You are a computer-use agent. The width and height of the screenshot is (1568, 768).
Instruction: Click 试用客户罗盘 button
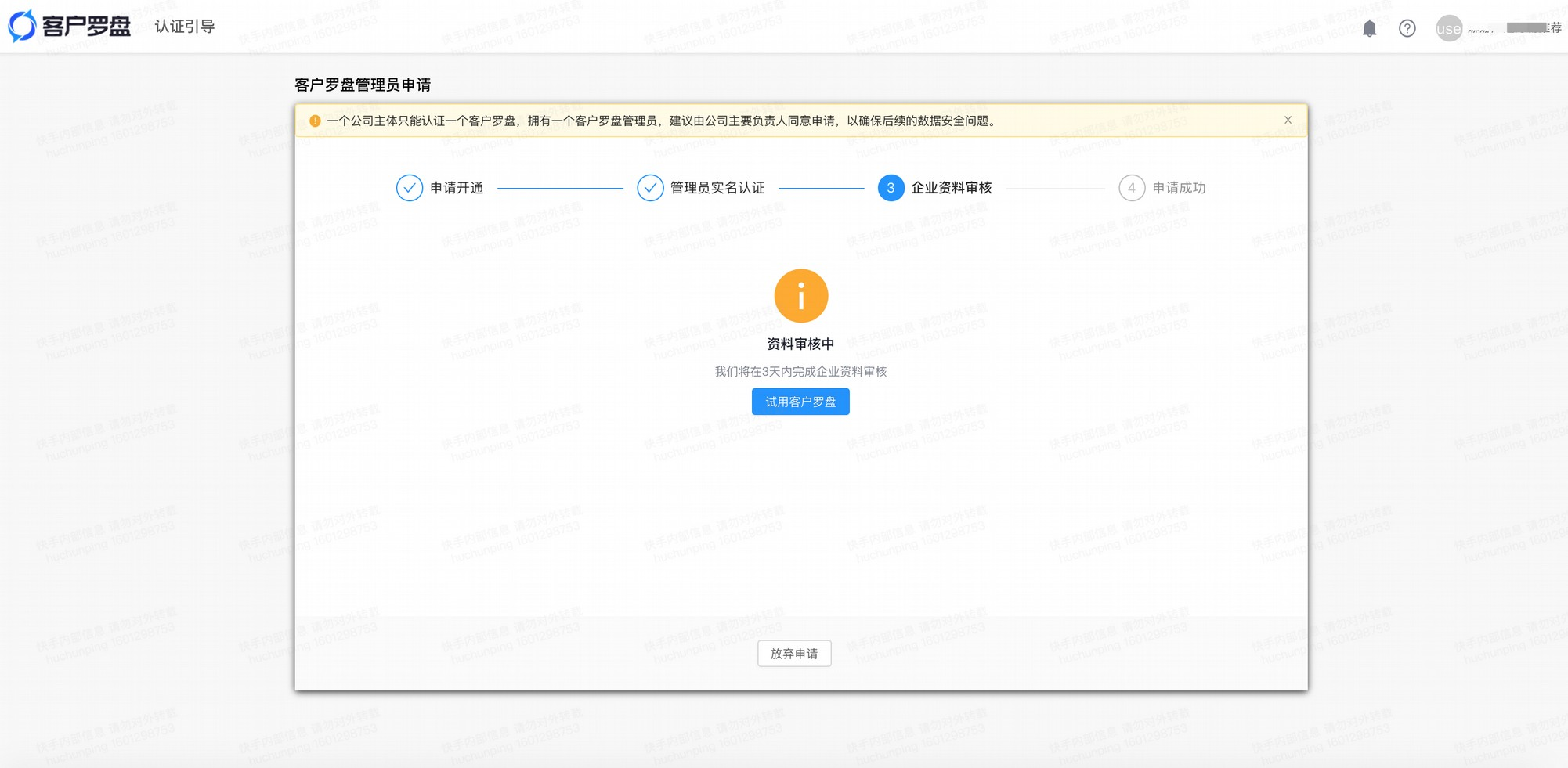[x=800, y=401]
